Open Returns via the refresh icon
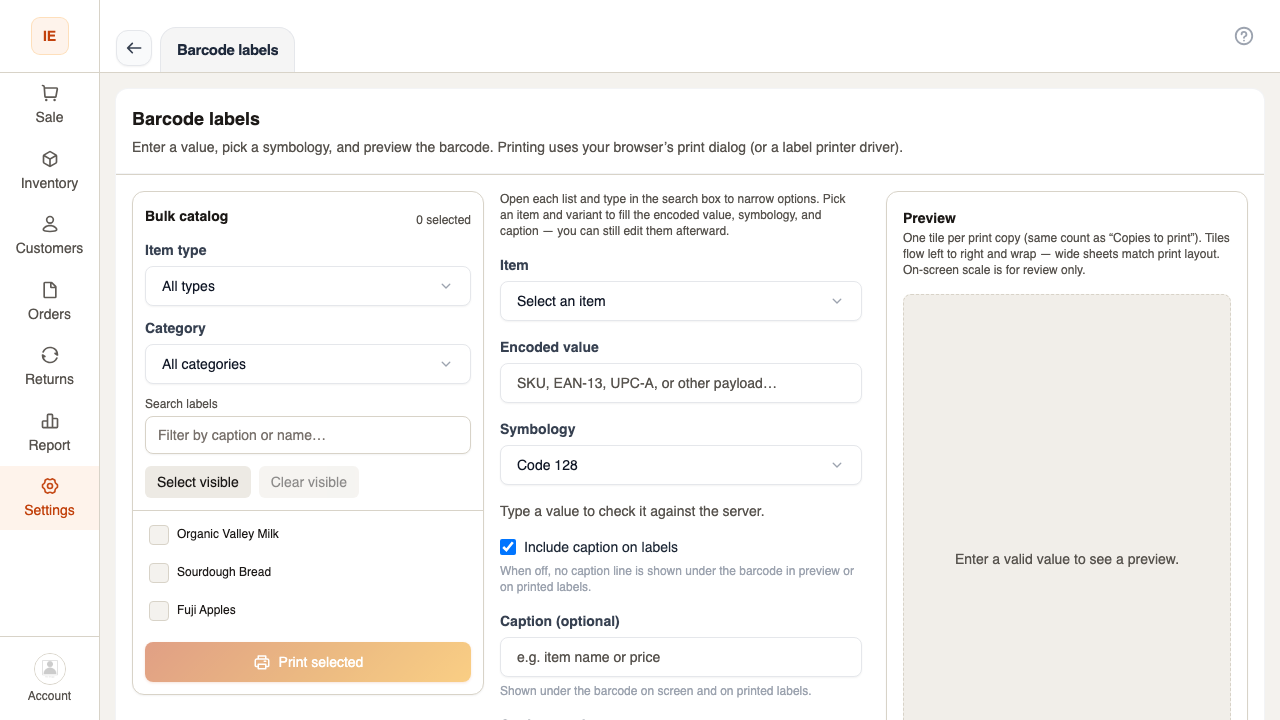The height and width of the screenshot is (720, 1280). click(49, 355)
